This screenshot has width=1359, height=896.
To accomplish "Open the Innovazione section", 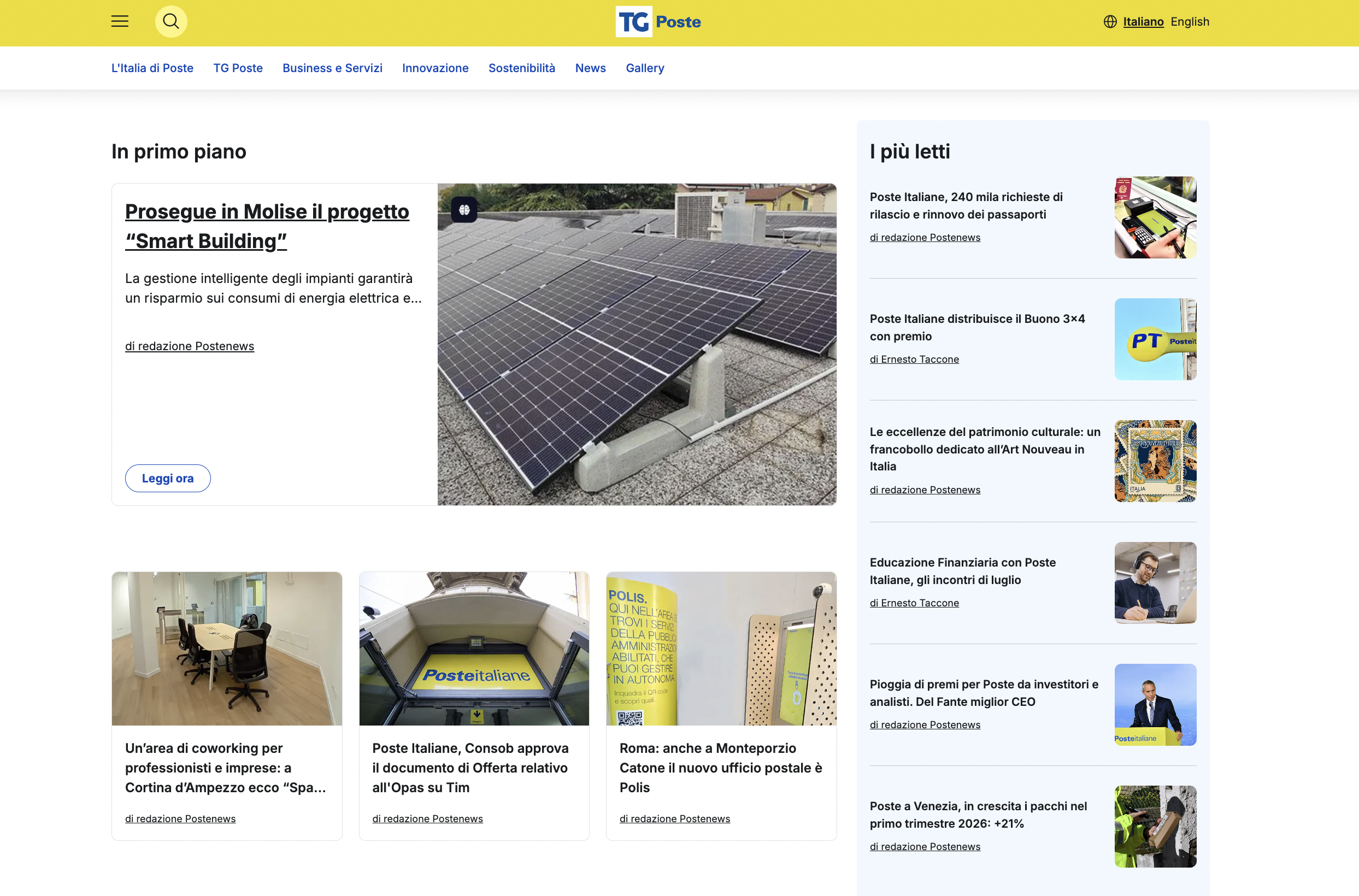I will point(436,68).
